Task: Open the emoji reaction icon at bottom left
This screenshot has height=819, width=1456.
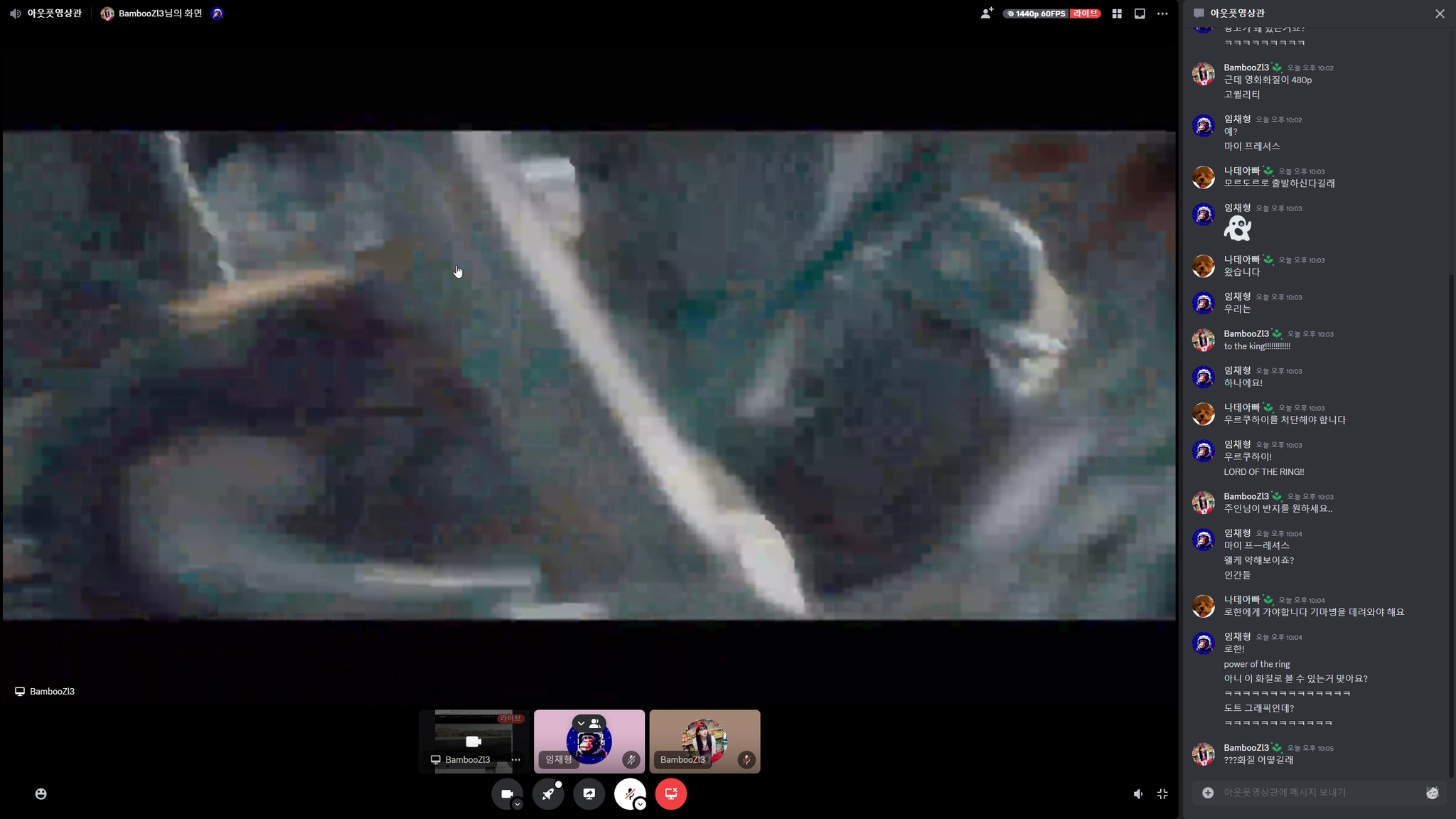Action: coord(41,793)
